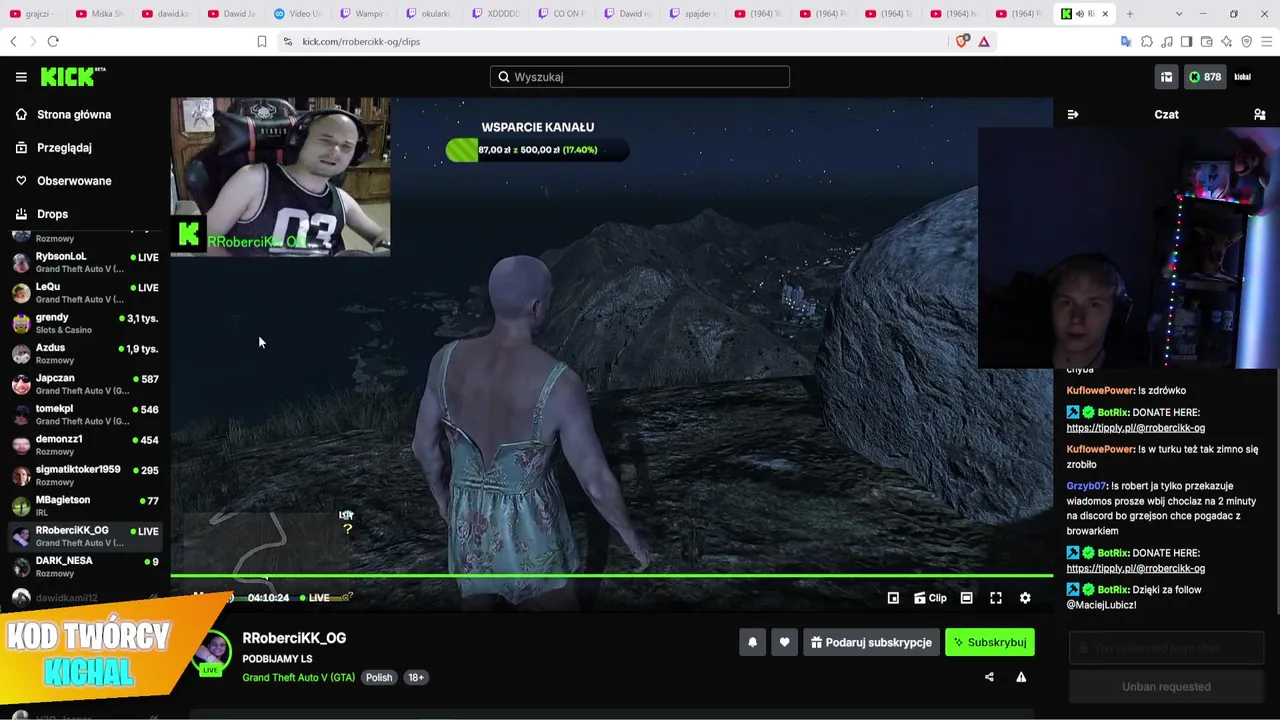This screenshot has width=1280, height=720.
Task: Switch to the Wampir Twitch tab
Action: (x=362, y=14)
